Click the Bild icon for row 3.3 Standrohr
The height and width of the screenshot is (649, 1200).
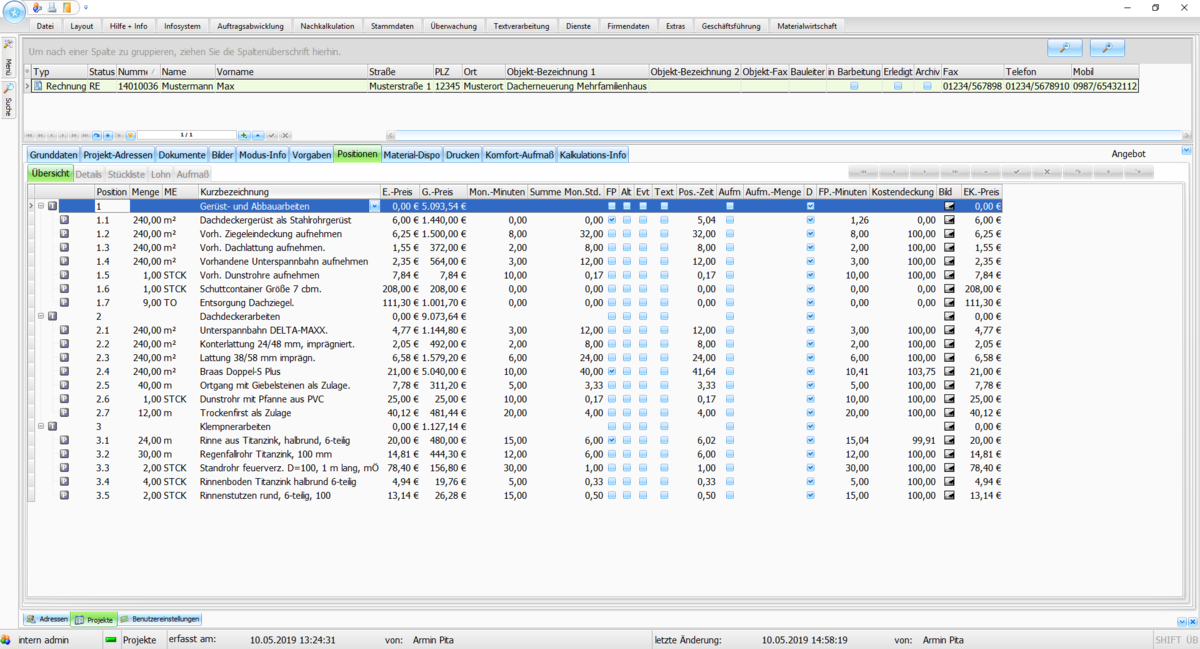949,468
